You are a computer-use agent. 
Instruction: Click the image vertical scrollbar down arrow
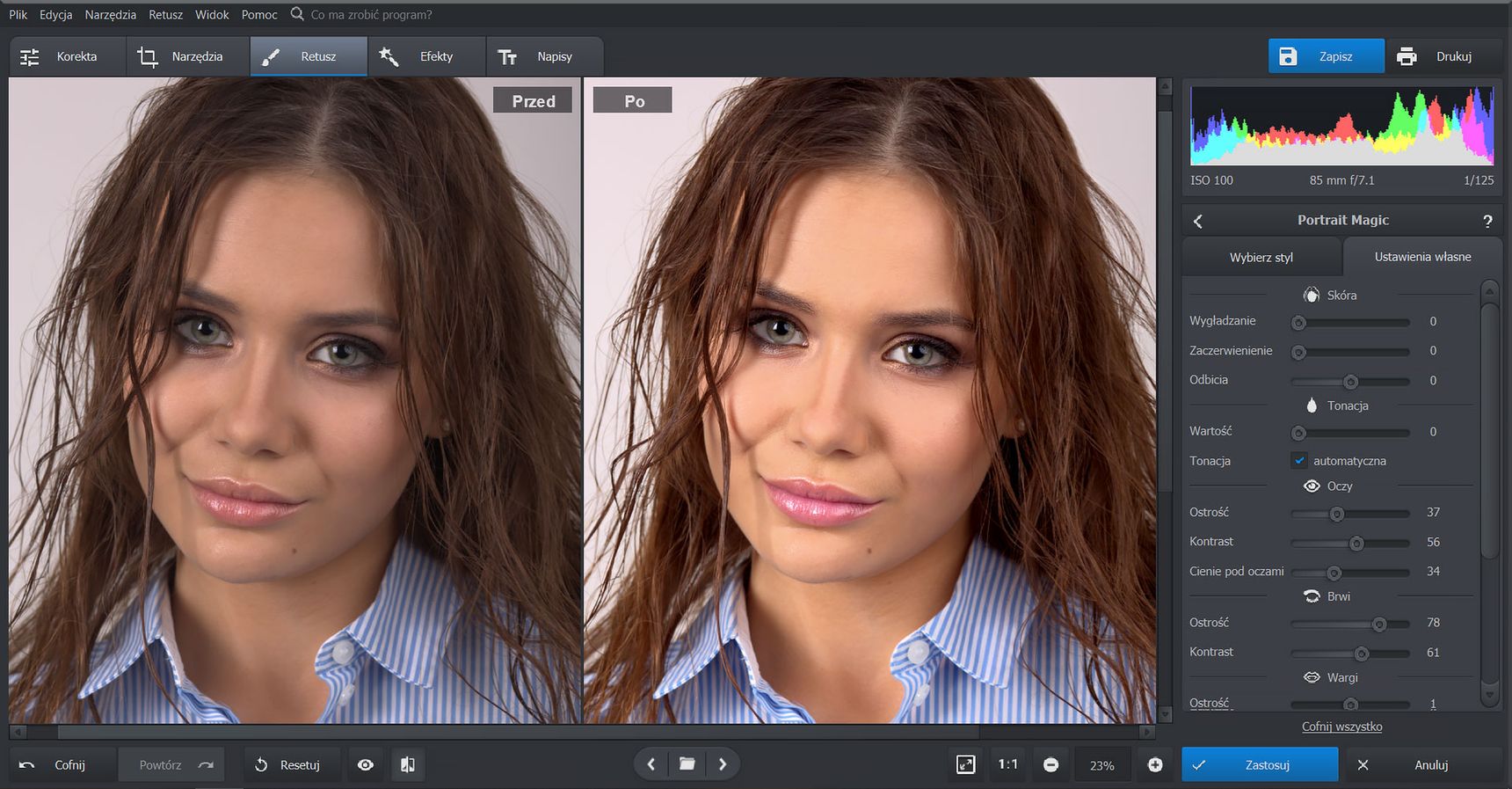[1166, 714]
